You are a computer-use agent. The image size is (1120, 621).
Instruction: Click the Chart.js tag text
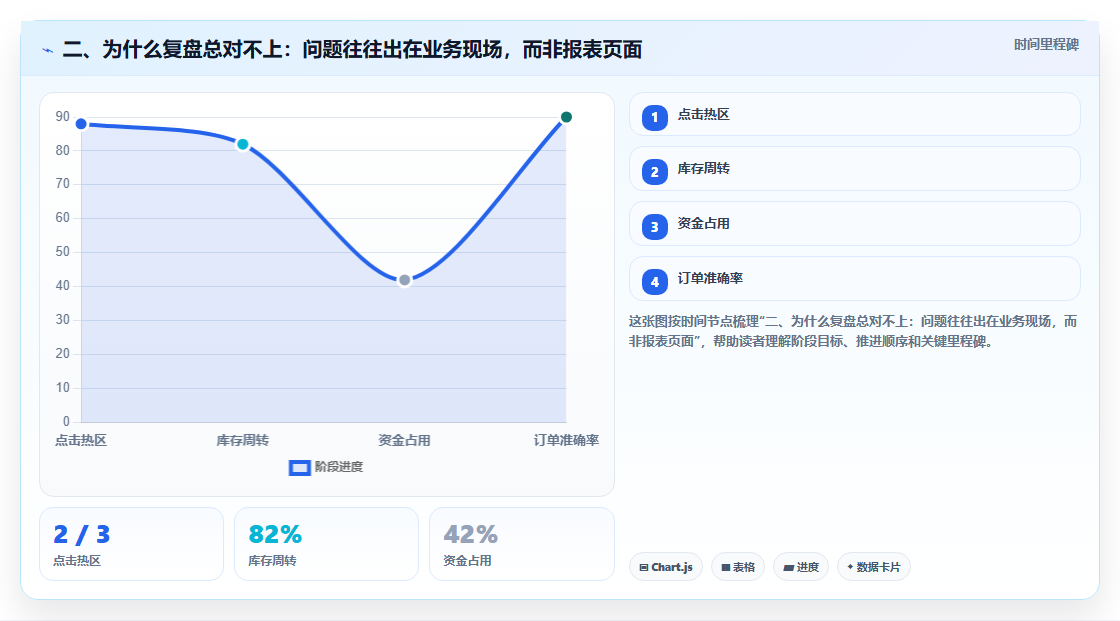click(x=671, y=567)
